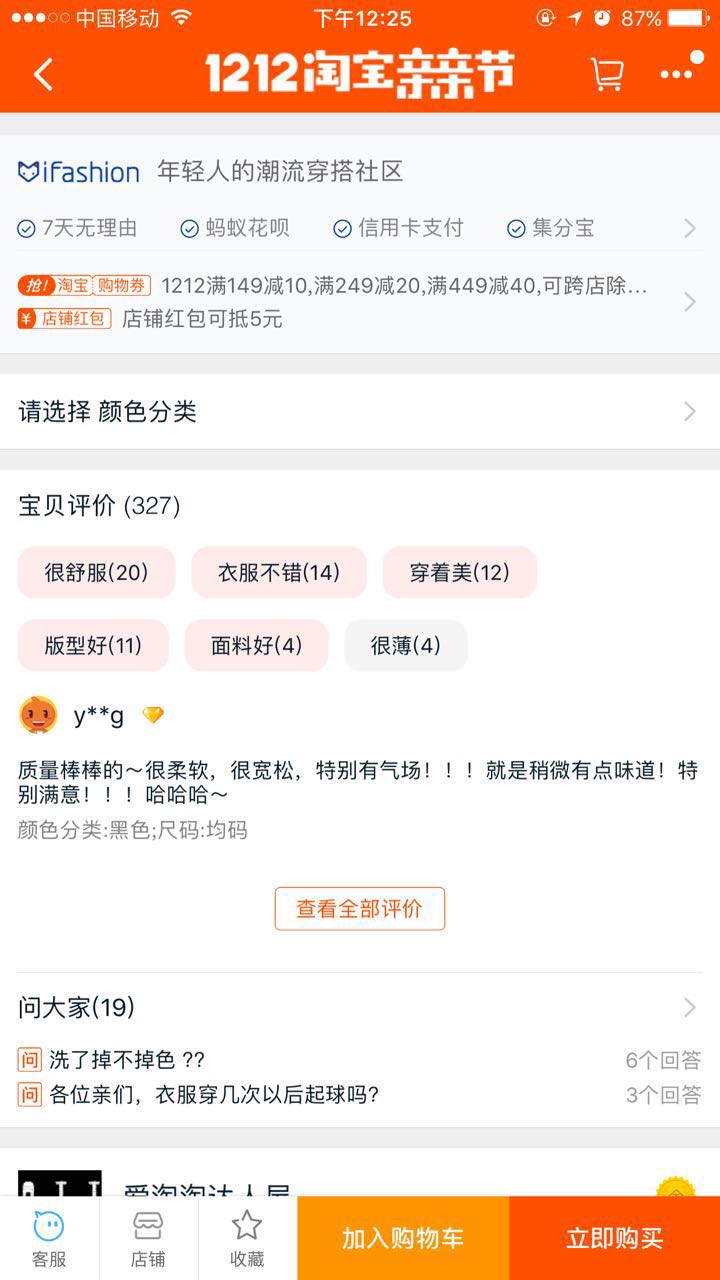Tap 查看全部评价 button
Viewport: 720px width, 1280px height.
tap(360, 908)
